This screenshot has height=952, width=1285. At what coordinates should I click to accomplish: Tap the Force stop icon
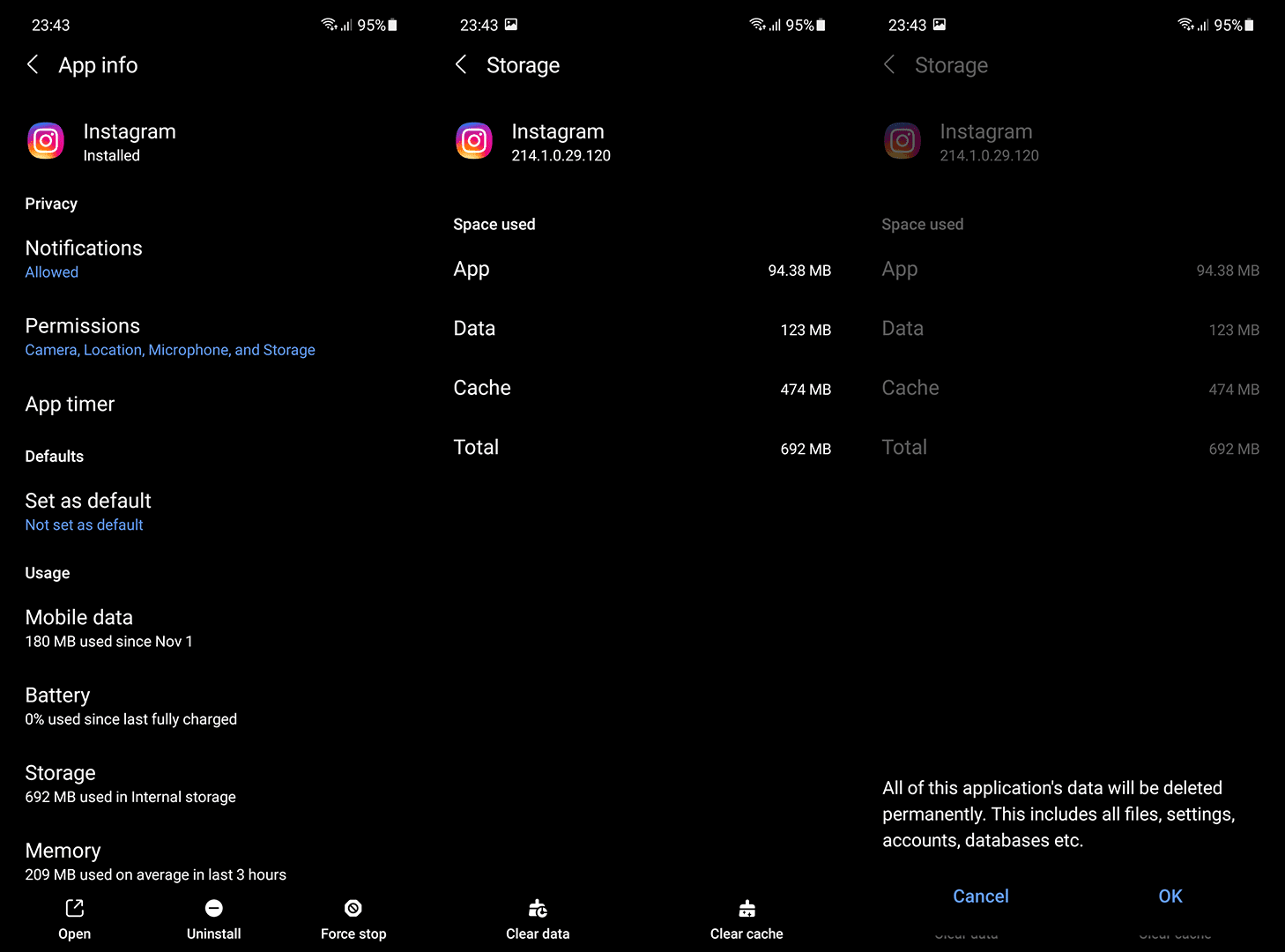(353, 908)
